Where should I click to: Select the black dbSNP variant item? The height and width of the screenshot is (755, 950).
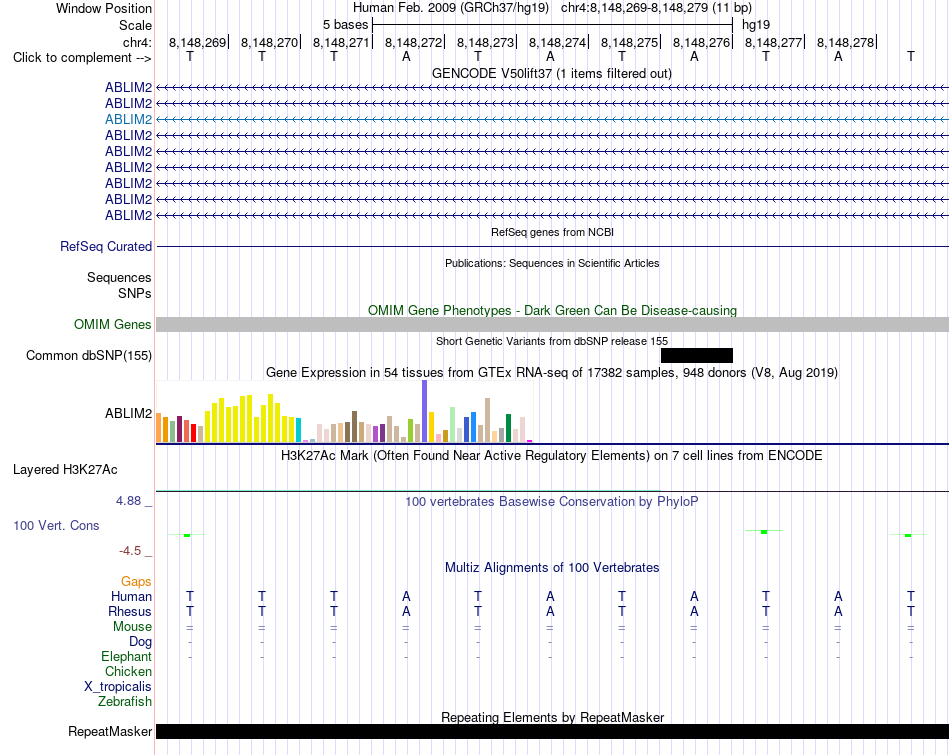coord(697,355)
